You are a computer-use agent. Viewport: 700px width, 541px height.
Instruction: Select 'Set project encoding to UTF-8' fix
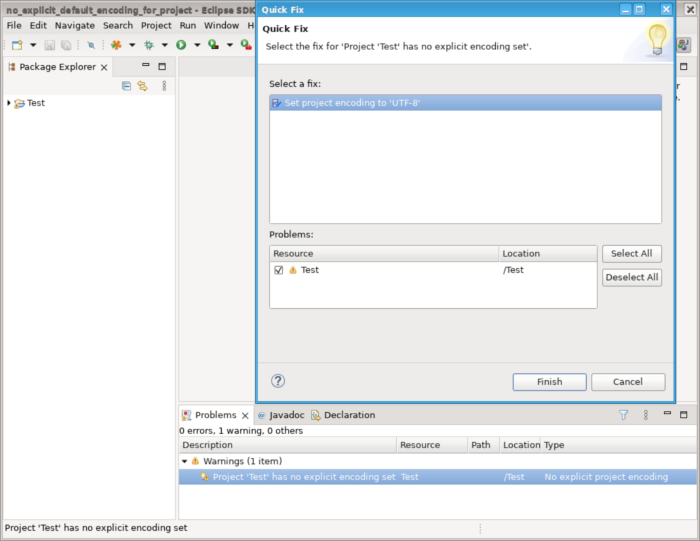pos(465,103)
